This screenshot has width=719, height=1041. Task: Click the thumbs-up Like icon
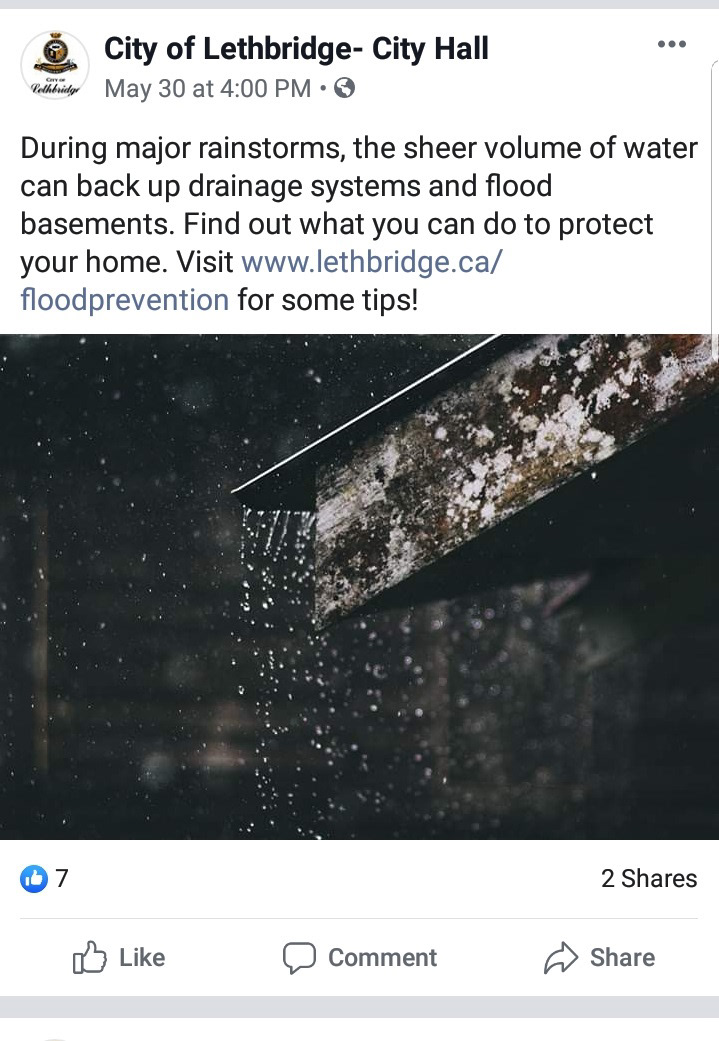[89, 957]
